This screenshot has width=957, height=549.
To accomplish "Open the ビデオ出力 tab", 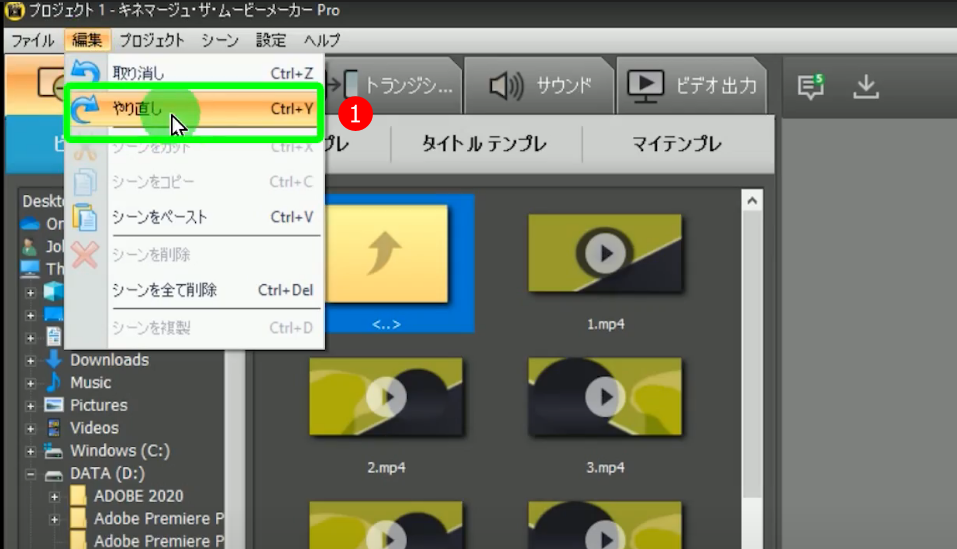I will (x=691, y=86).
